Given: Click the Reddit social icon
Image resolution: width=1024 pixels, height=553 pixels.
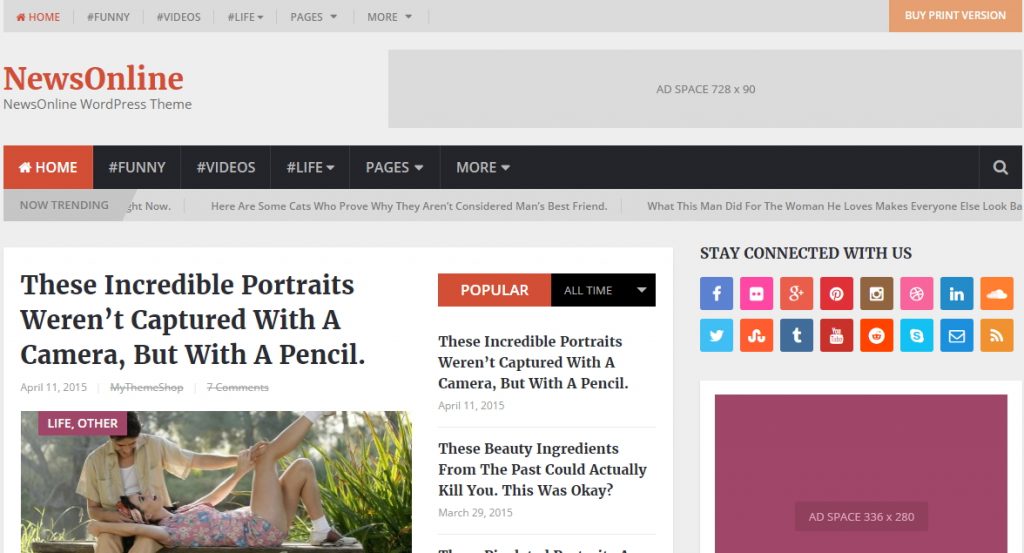Looking at the screenshot, I should [x=876, y=335].
